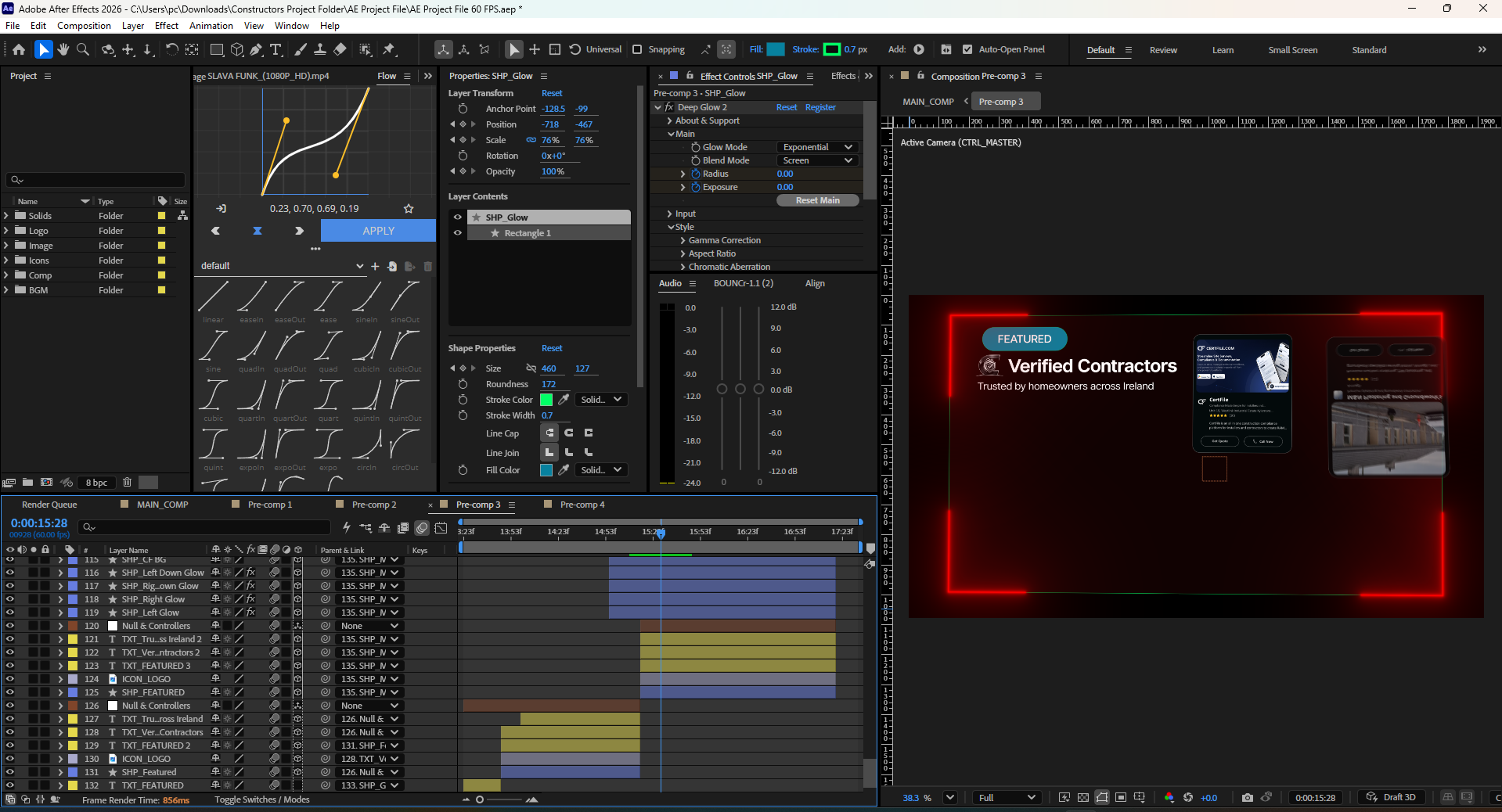
Task: Expand the Chromatic Aberration section
Action: [683, 267]
